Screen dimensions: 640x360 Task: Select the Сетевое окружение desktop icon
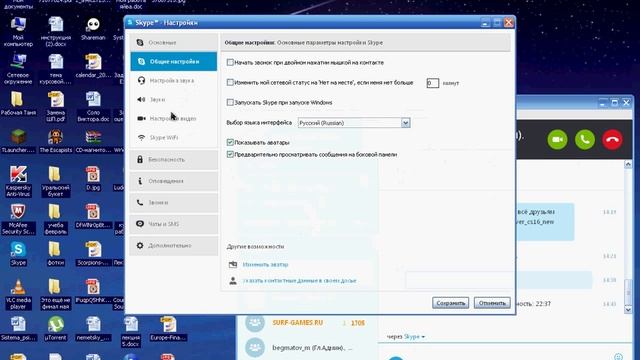tap(18, 69)
